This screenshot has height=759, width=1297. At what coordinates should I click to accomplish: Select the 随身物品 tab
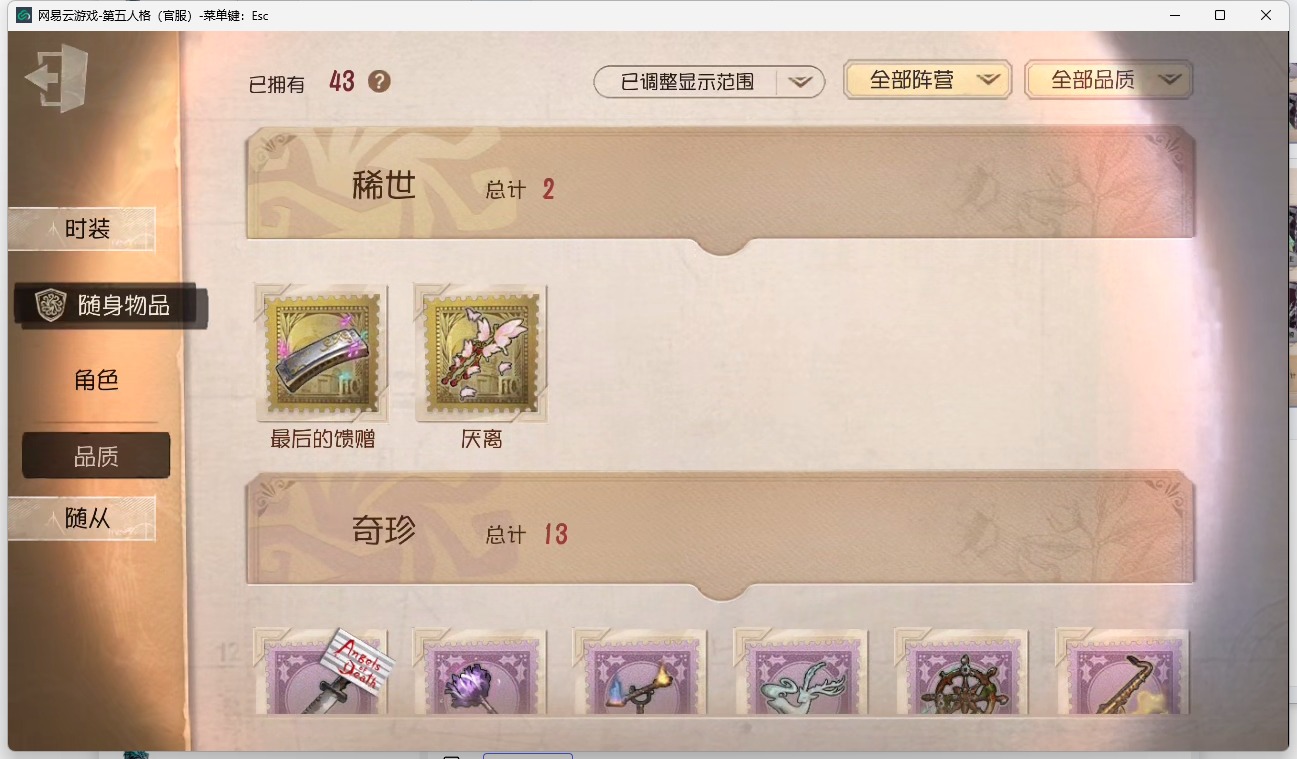(x=111, y=306)
